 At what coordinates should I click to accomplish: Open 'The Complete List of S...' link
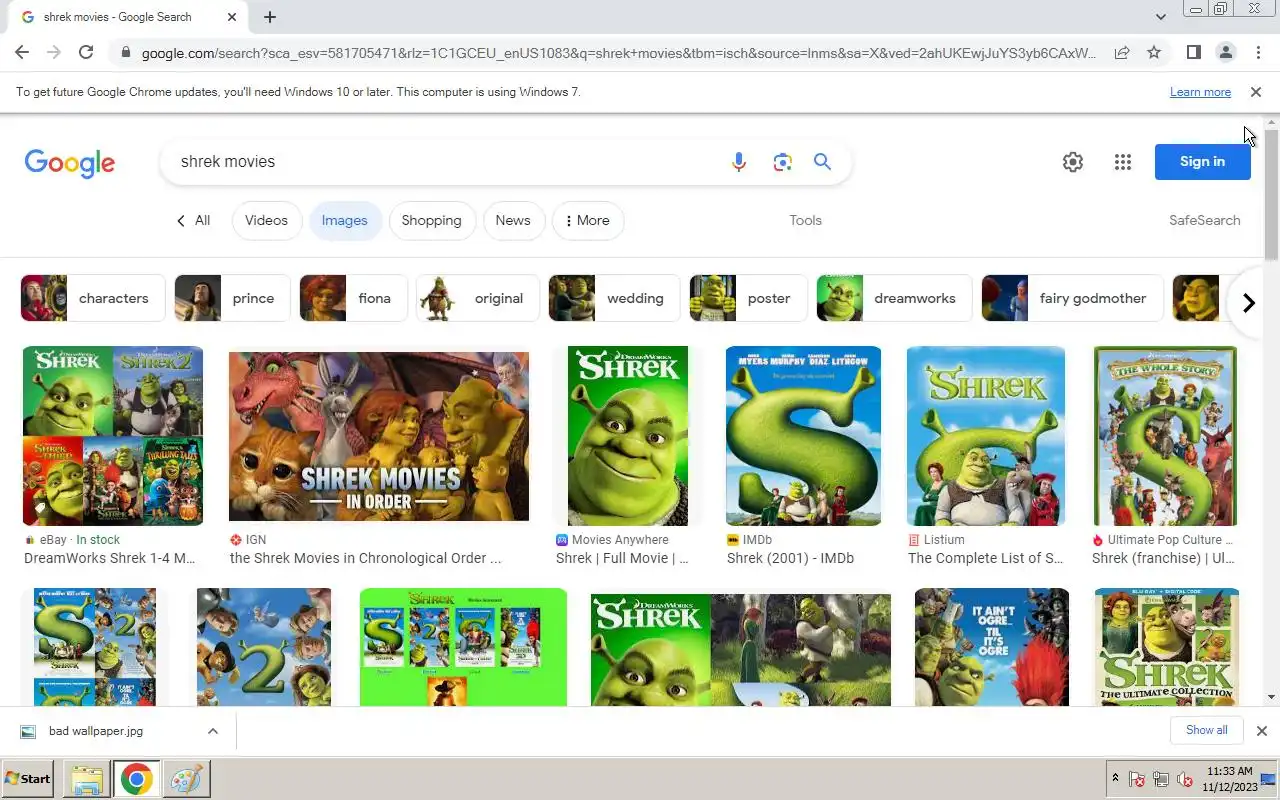985,559
